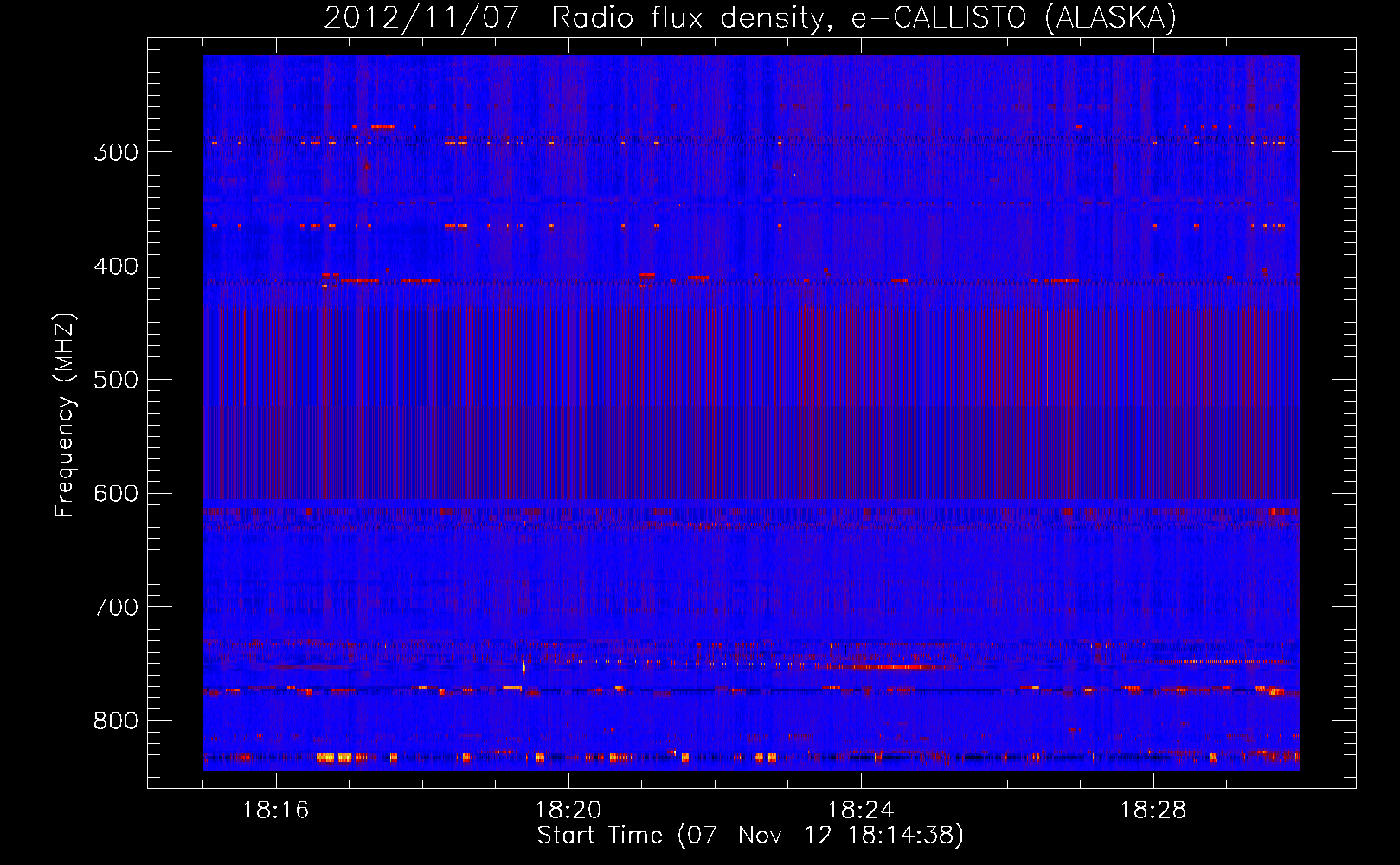This screenshot has height=865, width=1400.
Task: Click the 400 frequency tick label
Action: coord(115,266)
